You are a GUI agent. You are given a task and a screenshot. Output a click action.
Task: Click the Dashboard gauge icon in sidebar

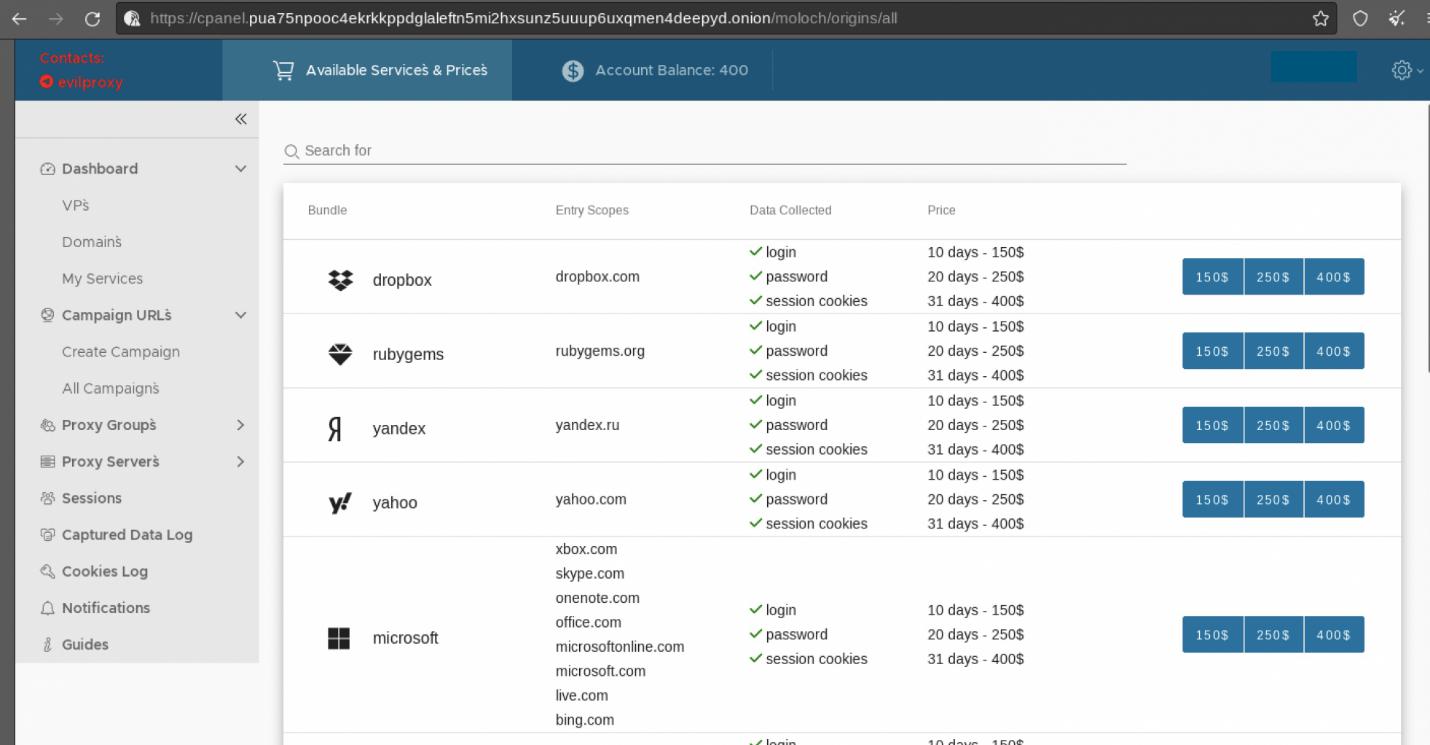pyautogui.click(x=48, y=169)
